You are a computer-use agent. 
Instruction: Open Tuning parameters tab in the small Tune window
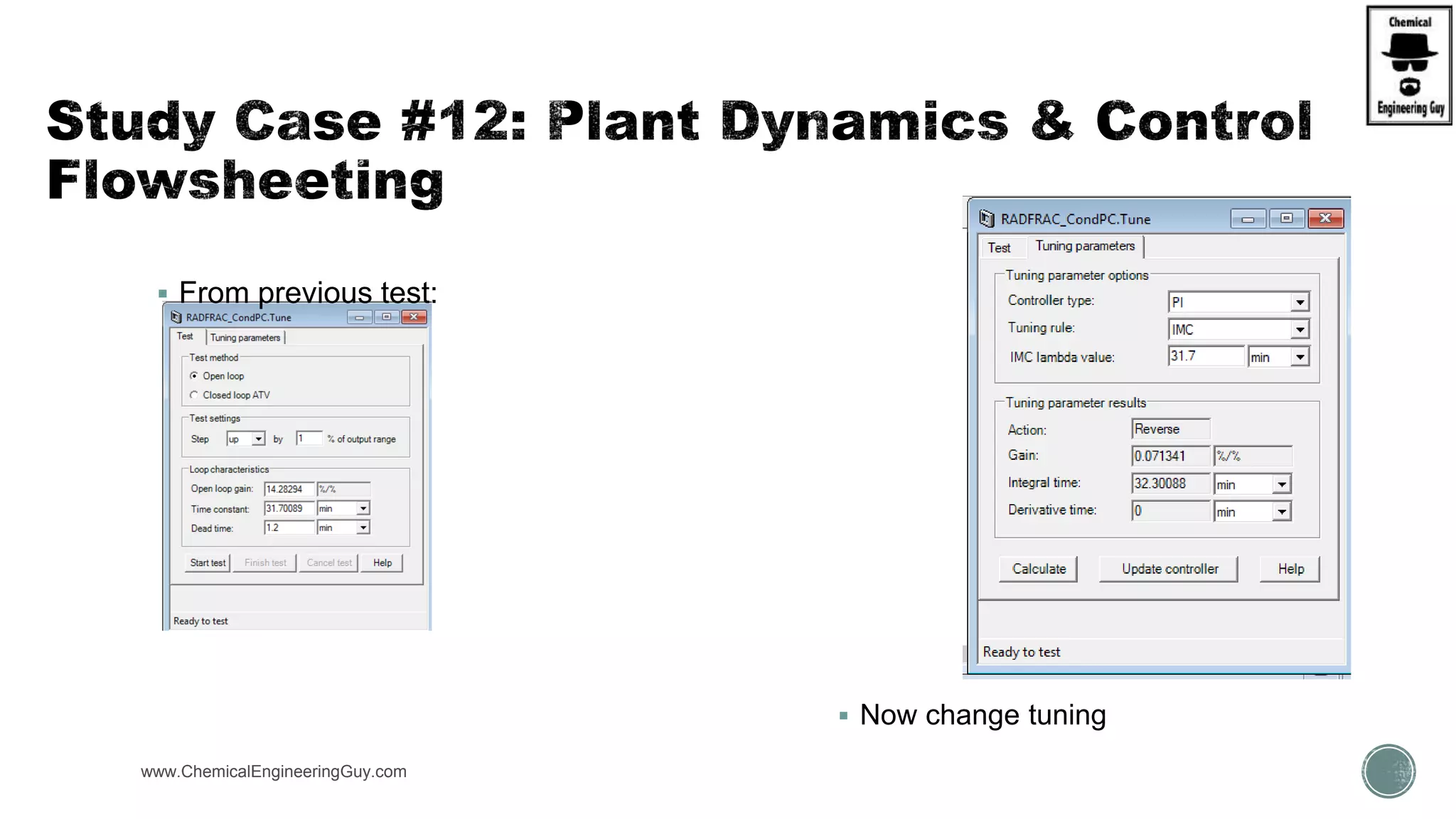coord(245,338)
